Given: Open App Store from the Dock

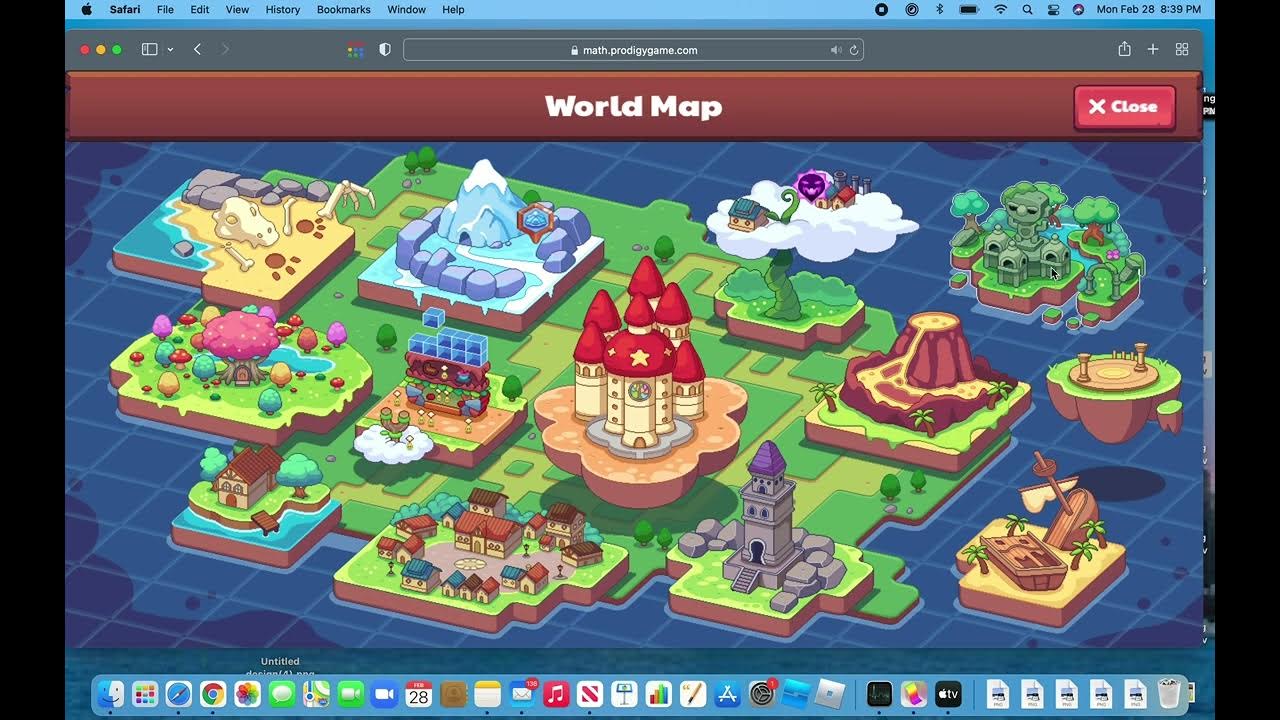Looking at the screenshot, I should click(727, 694).
